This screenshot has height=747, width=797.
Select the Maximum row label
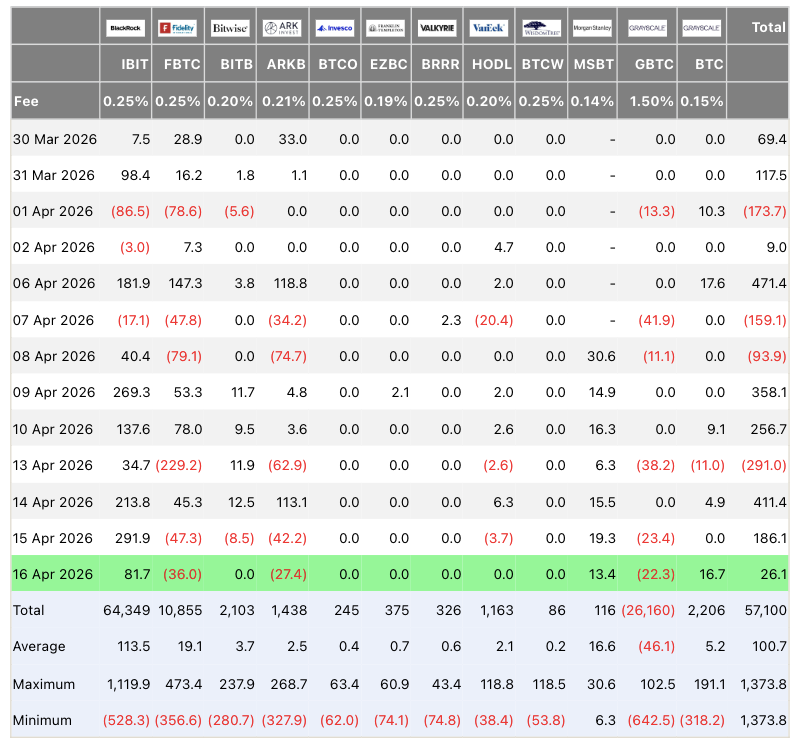(x=43, y=684)
